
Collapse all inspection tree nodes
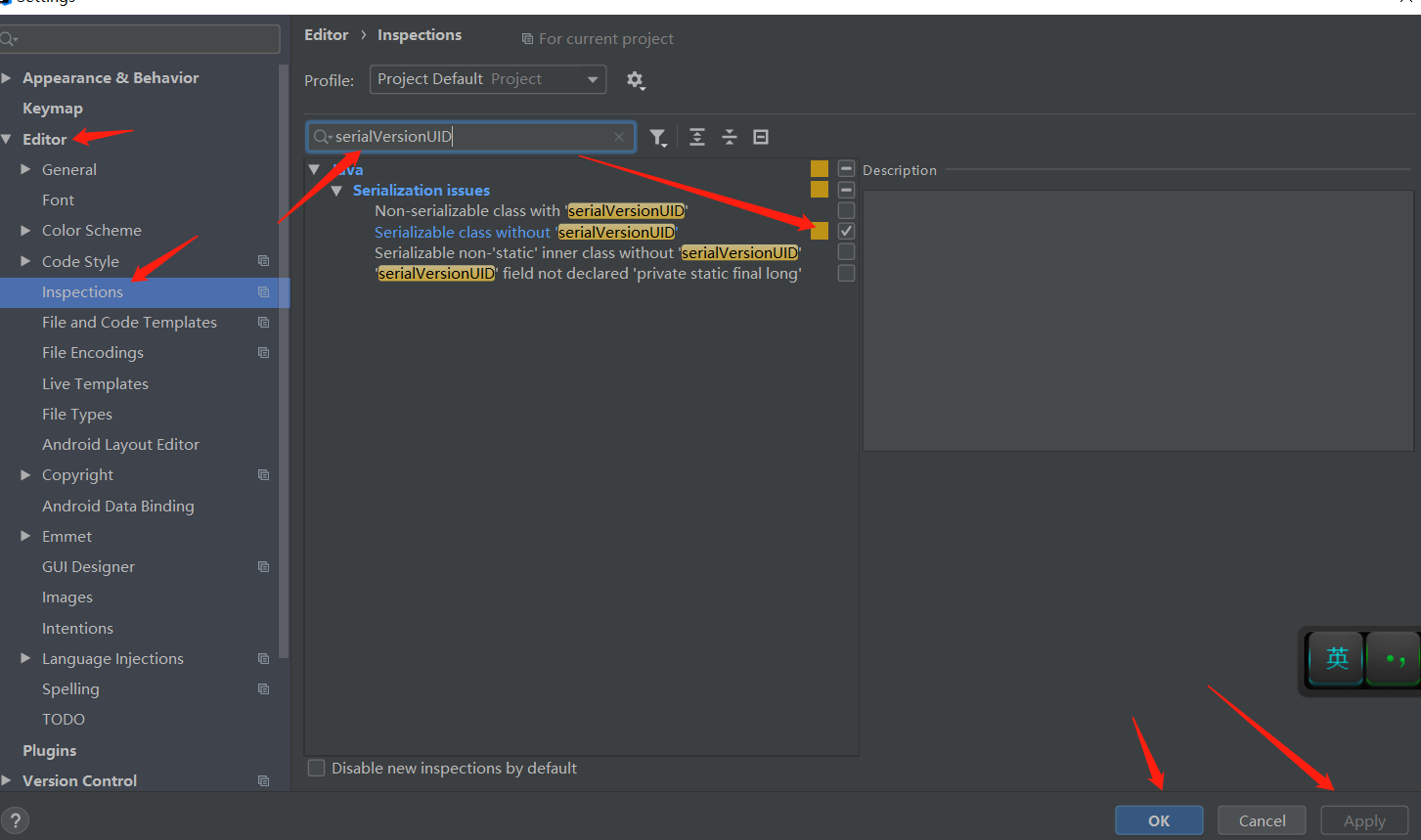[730, 137]
